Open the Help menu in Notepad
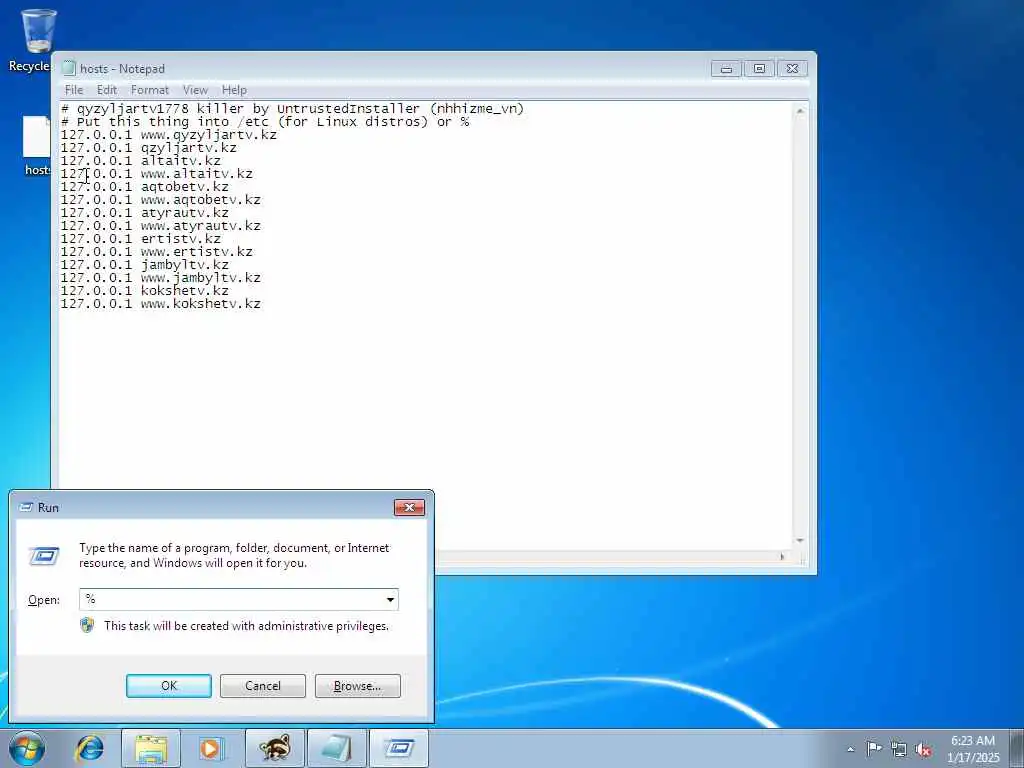 pos(234,90)
